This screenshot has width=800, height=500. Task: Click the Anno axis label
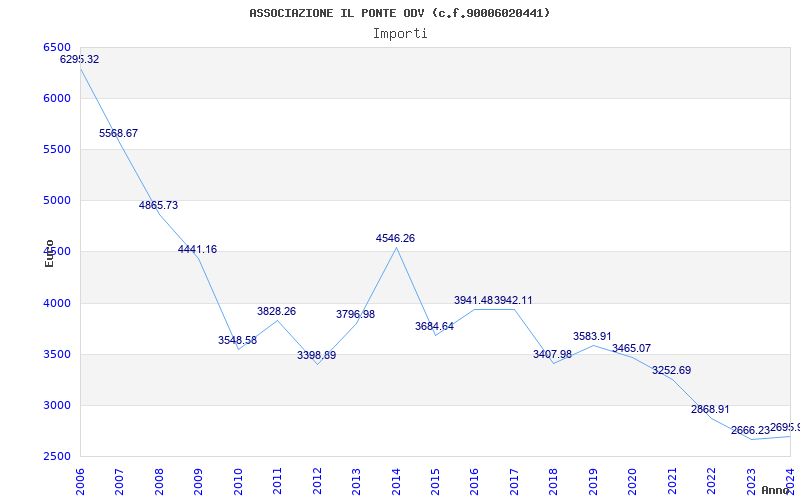point(774,490)
